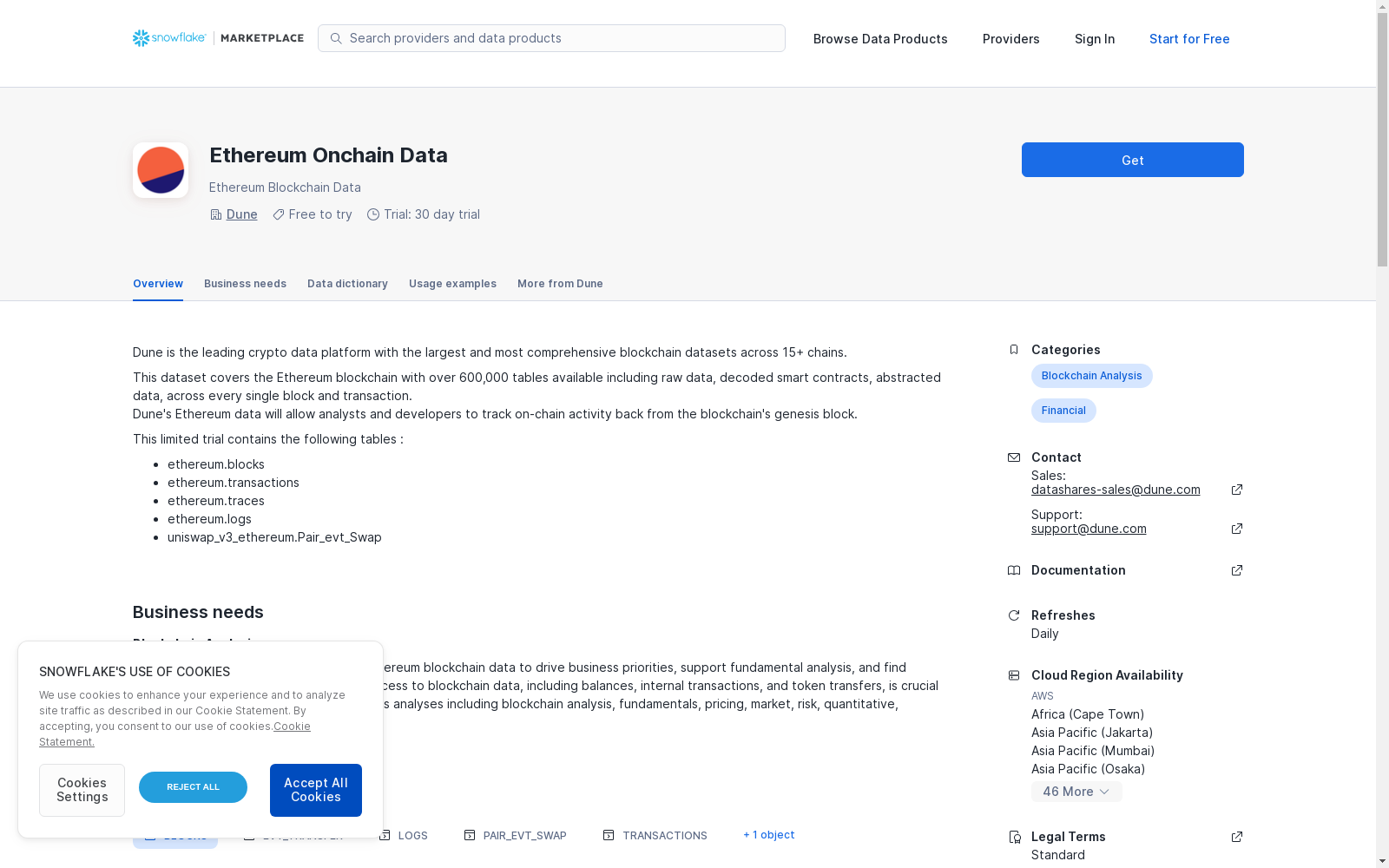Click the trial clock icon

(x=373, y=214)
